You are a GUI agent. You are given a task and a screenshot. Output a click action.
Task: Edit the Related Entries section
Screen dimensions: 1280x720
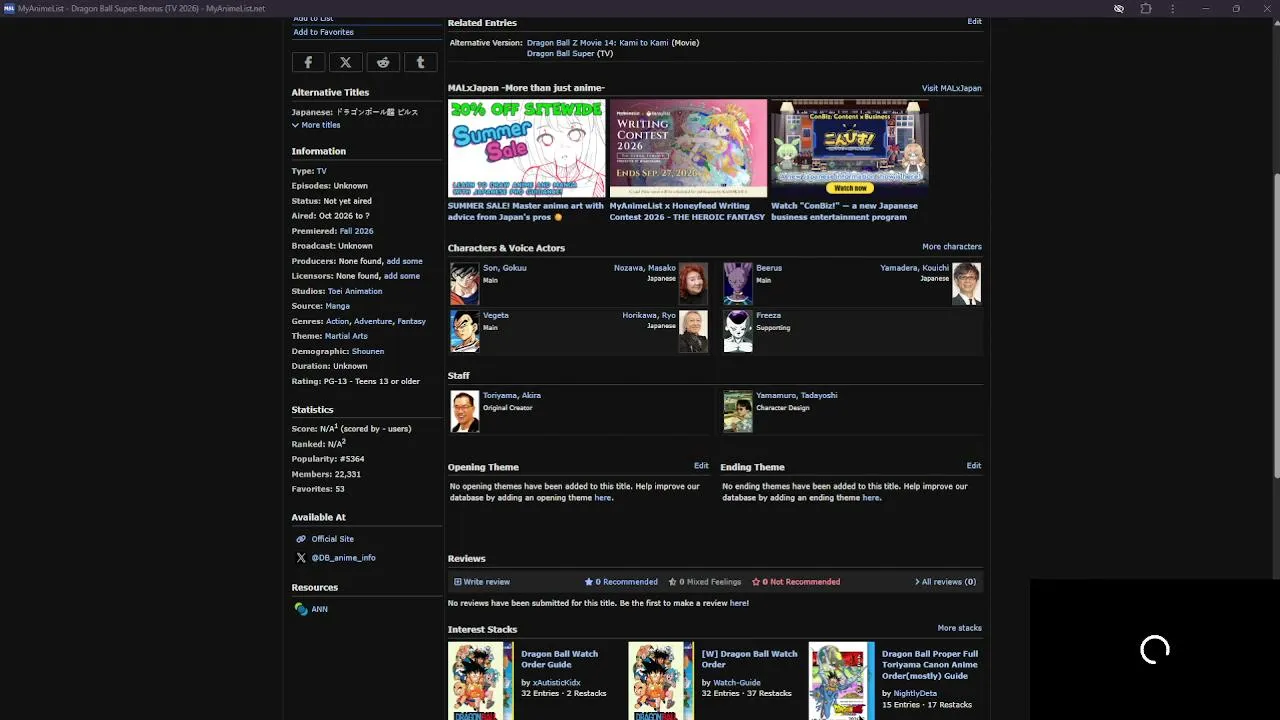[x=974, y=21]
